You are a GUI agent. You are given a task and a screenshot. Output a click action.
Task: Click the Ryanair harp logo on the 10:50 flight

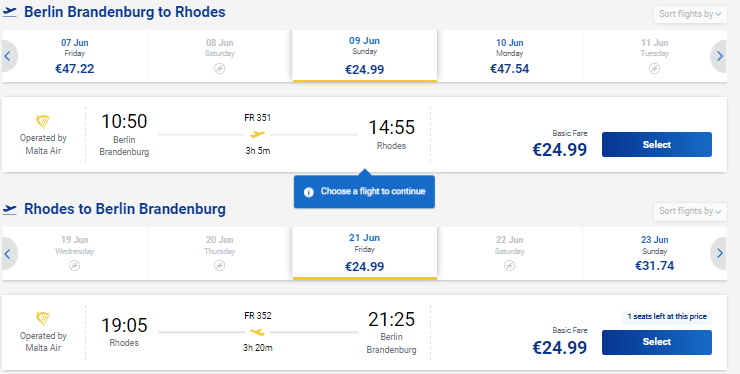pos(43,122)
